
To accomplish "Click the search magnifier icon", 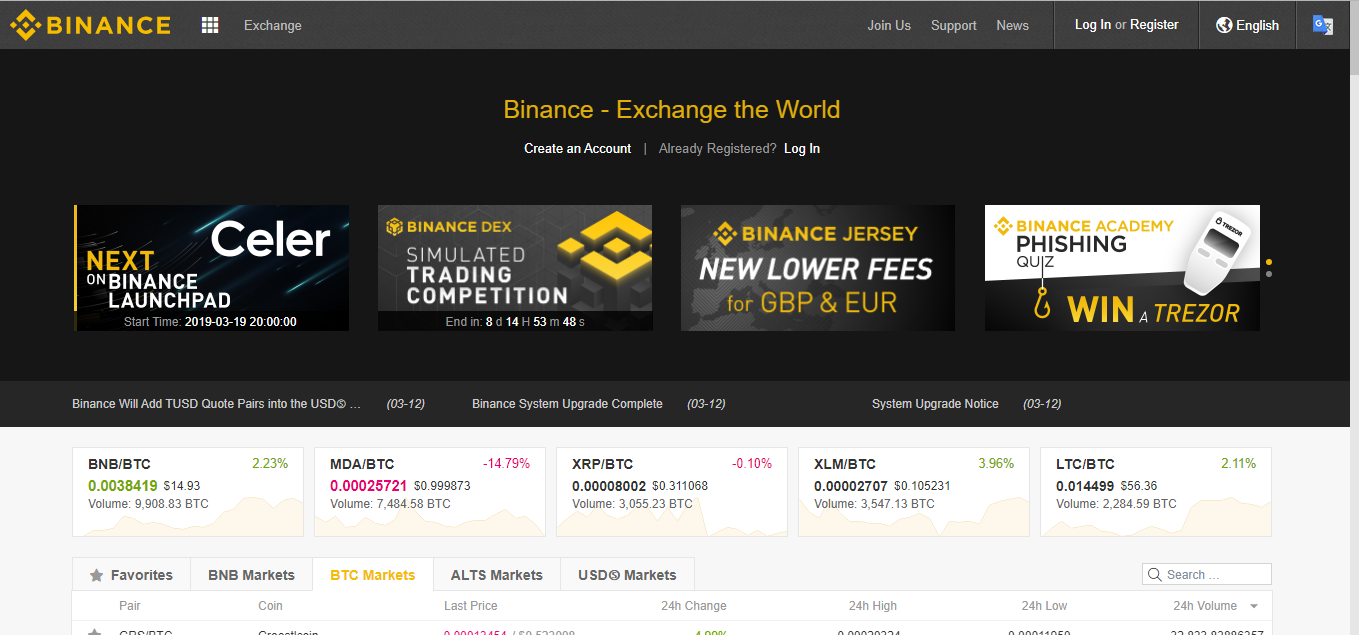I will click(x=1156, y=574).
